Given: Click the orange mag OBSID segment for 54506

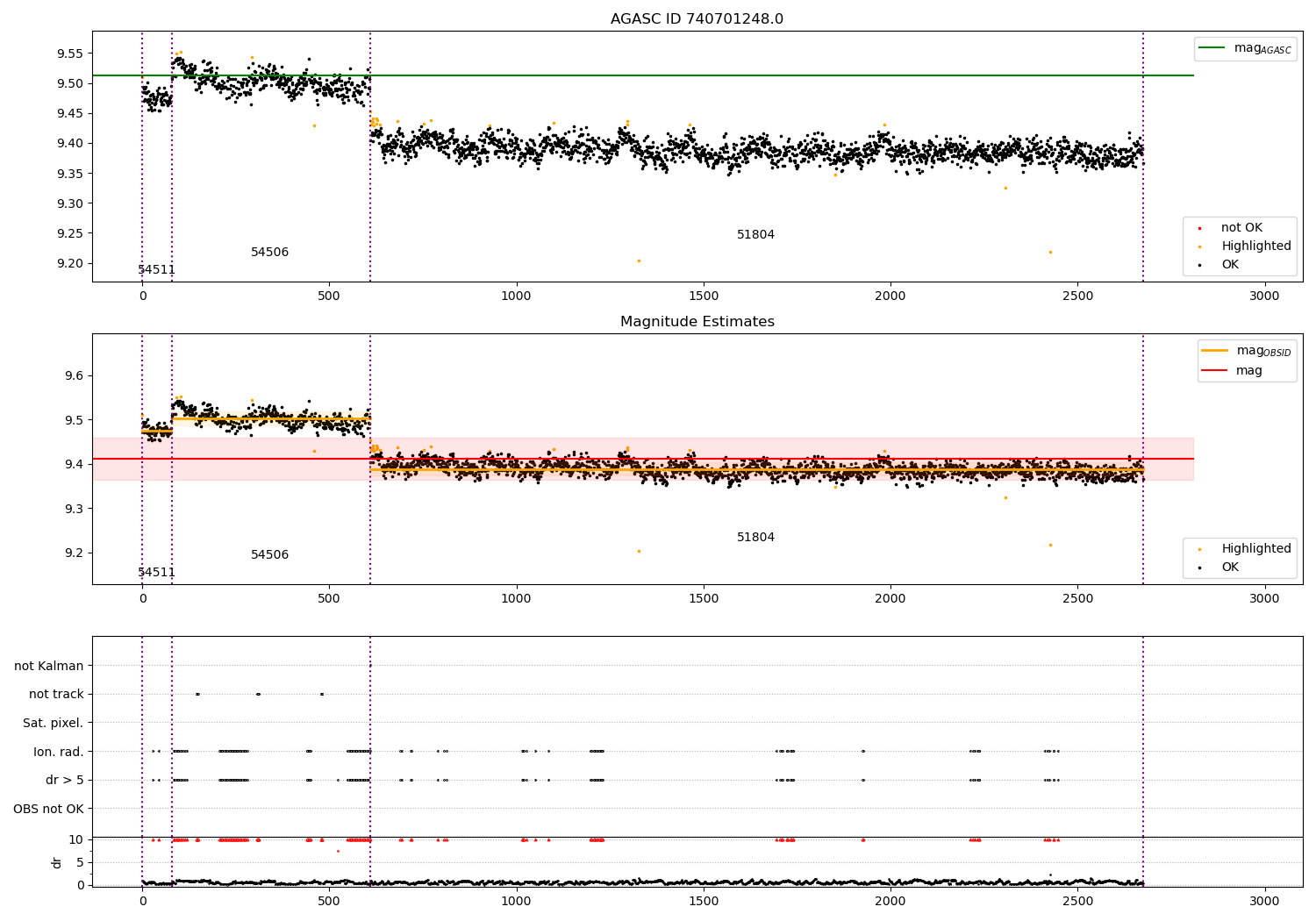Looking at the screenshot, I should [x=271, y=418].
